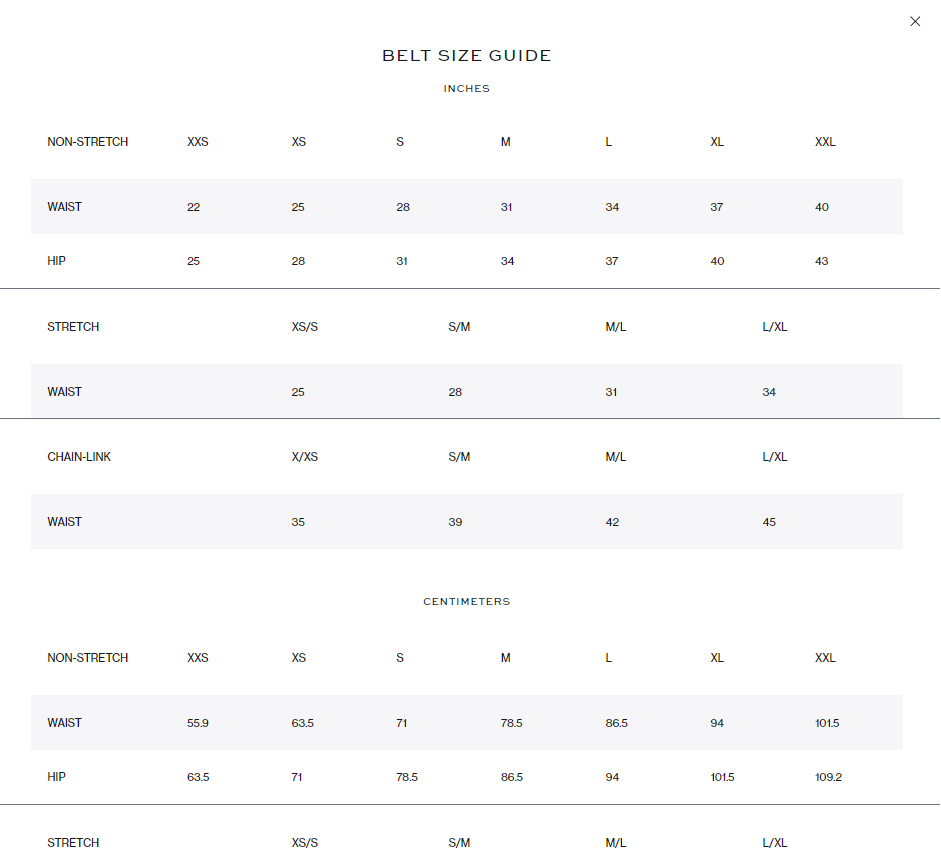
Task: Select the Inches section heading
Action: tap(467, 89)
